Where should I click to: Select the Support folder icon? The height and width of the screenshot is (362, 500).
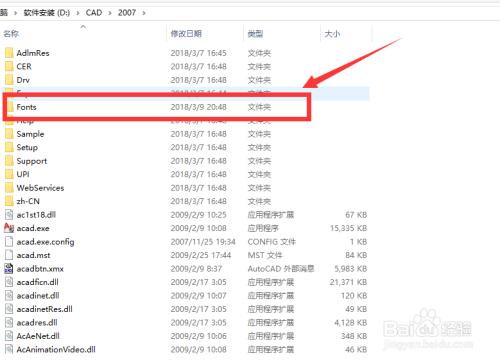tap(9, 161)
